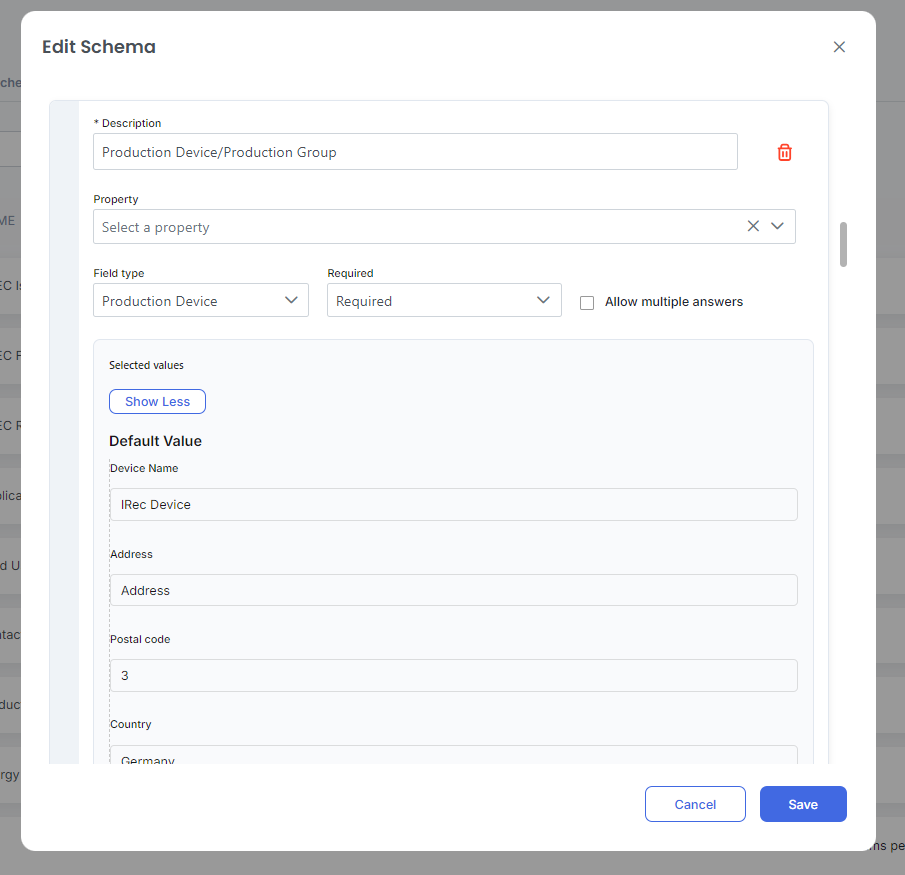Screen dimensions: 905x875
Task: Click the Selected values label
Action: coord(146,365)
